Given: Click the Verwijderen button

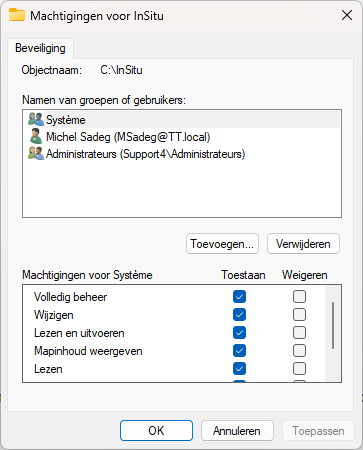Looking at the screenshot, I should click(x=303, y=244).
